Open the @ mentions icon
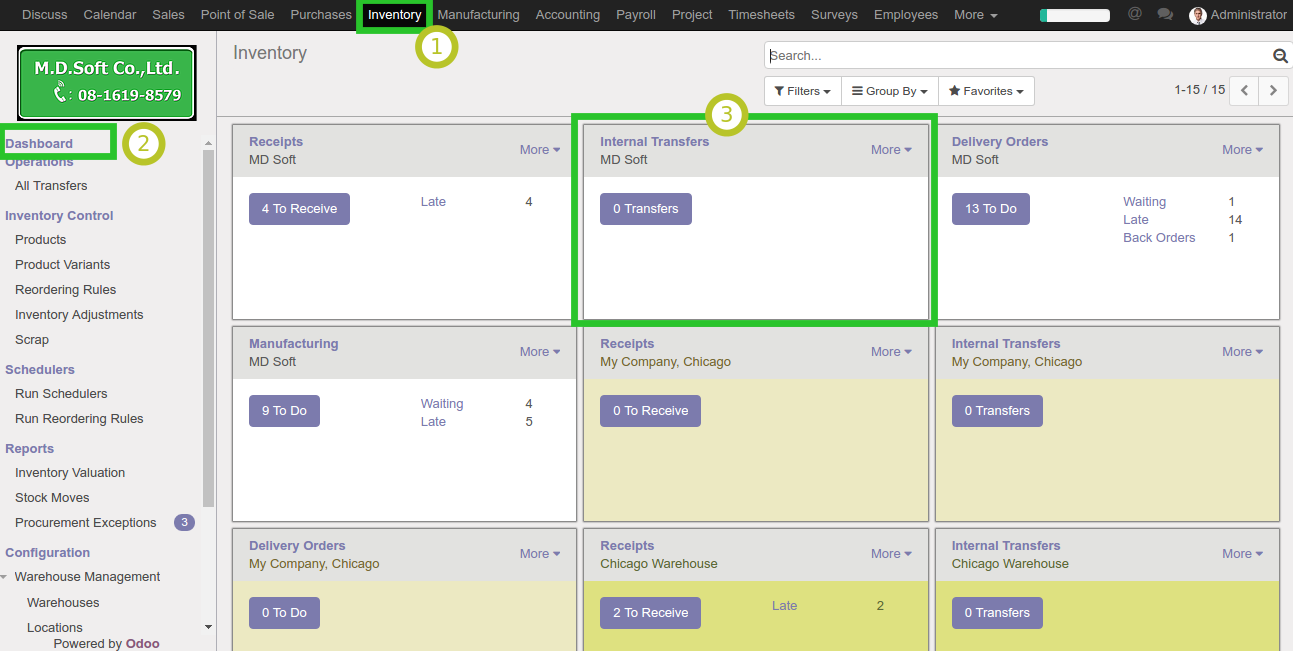The height and width of the screenshot is (651, 1293). coord(1134,14)
